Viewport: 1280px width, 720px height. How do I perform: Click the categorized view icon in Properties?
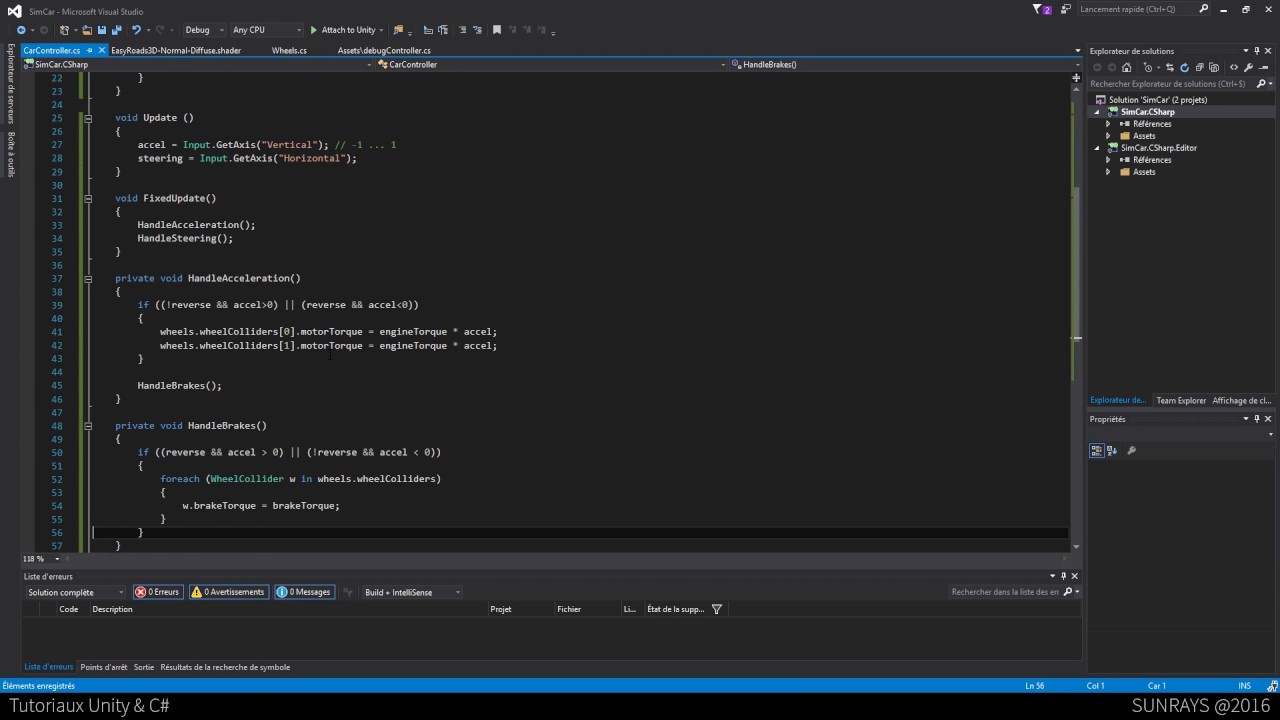point(1096,451)
